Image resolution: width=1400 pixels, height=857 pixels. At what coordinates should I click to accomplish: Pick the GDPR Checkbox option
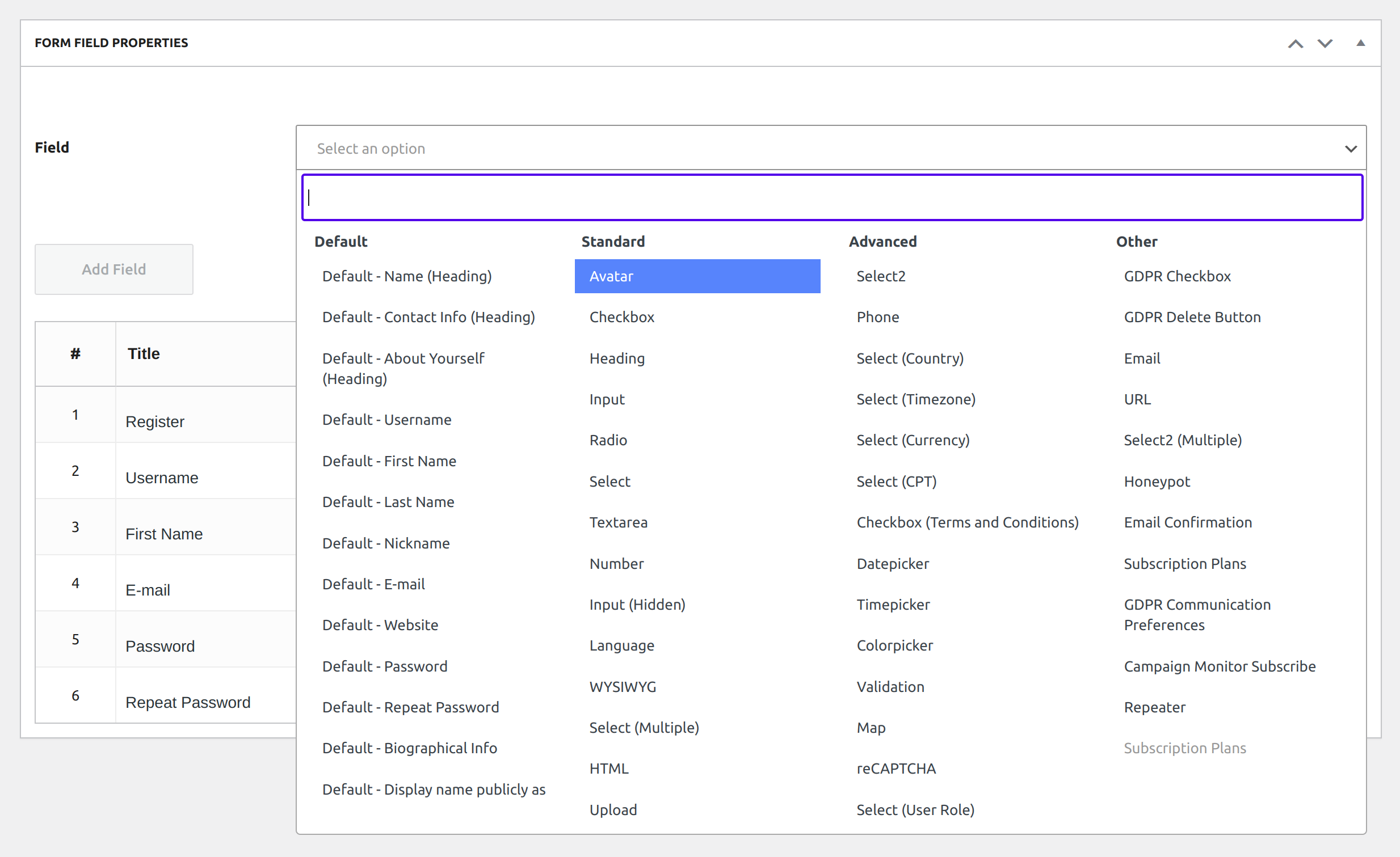[x=1177, y=277]
